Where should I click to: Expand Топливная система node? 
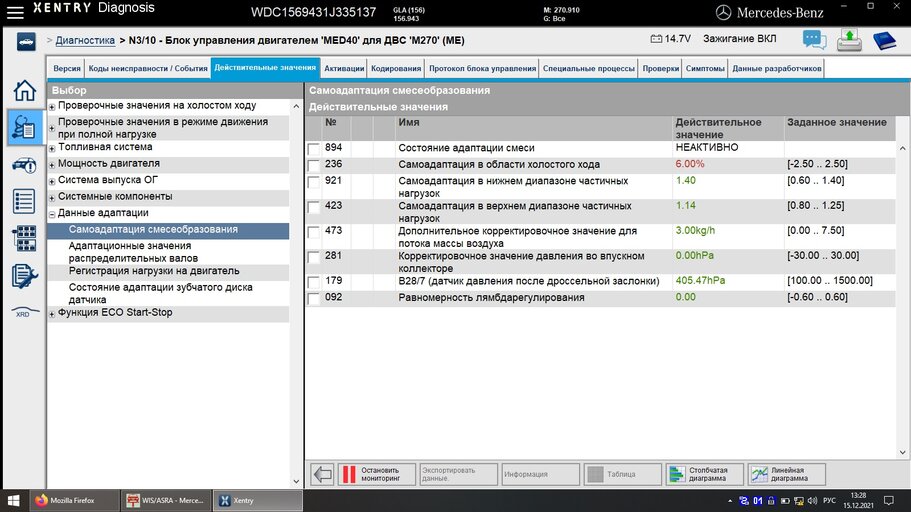[52, 148]
